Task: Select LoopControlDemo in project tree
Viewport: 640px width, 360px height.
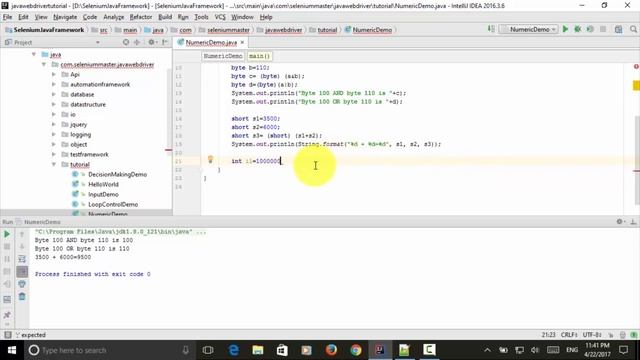Action: click(113, 204)
